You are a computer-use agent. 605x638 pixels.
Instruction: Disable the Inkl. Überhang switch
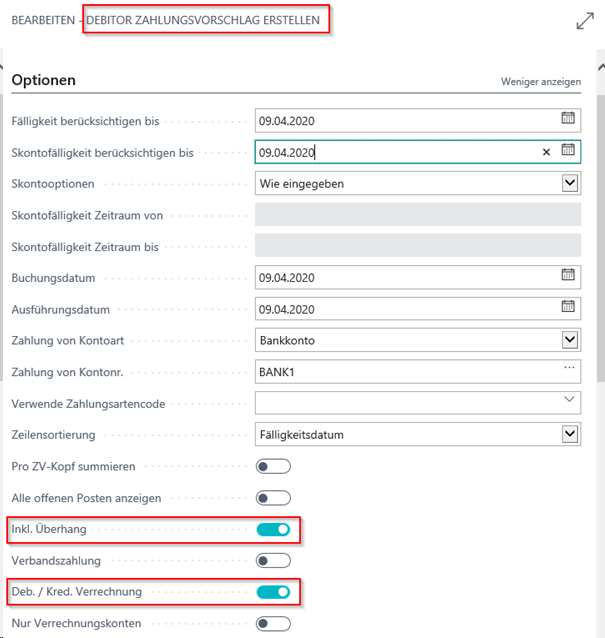(273, 529)
